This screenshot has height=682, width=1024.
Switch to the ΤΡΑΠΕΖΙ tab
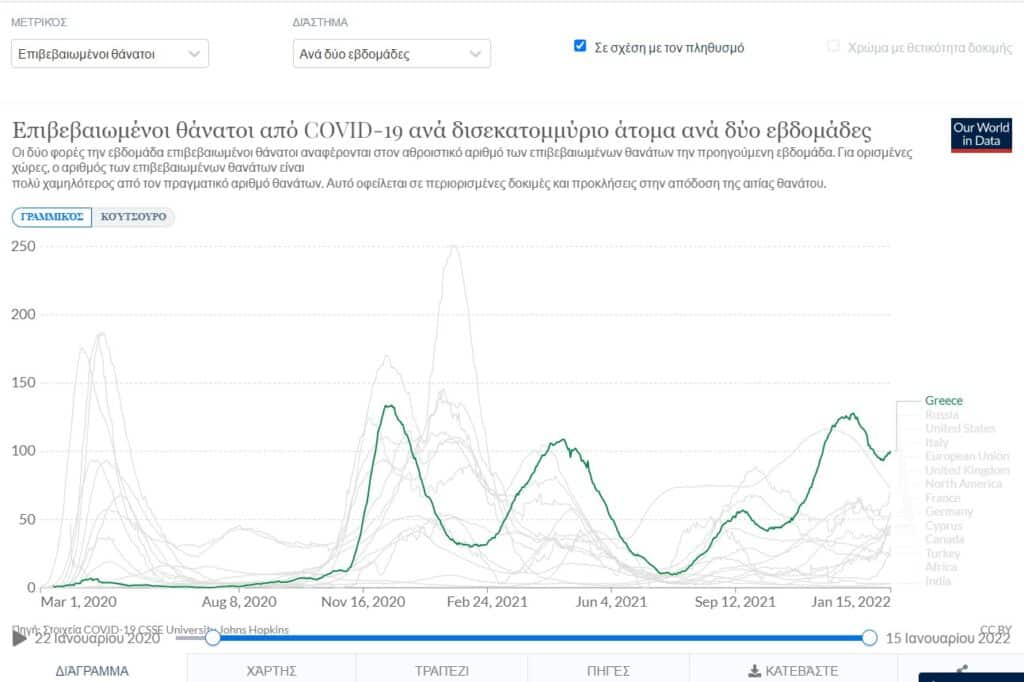coord(442,671)
